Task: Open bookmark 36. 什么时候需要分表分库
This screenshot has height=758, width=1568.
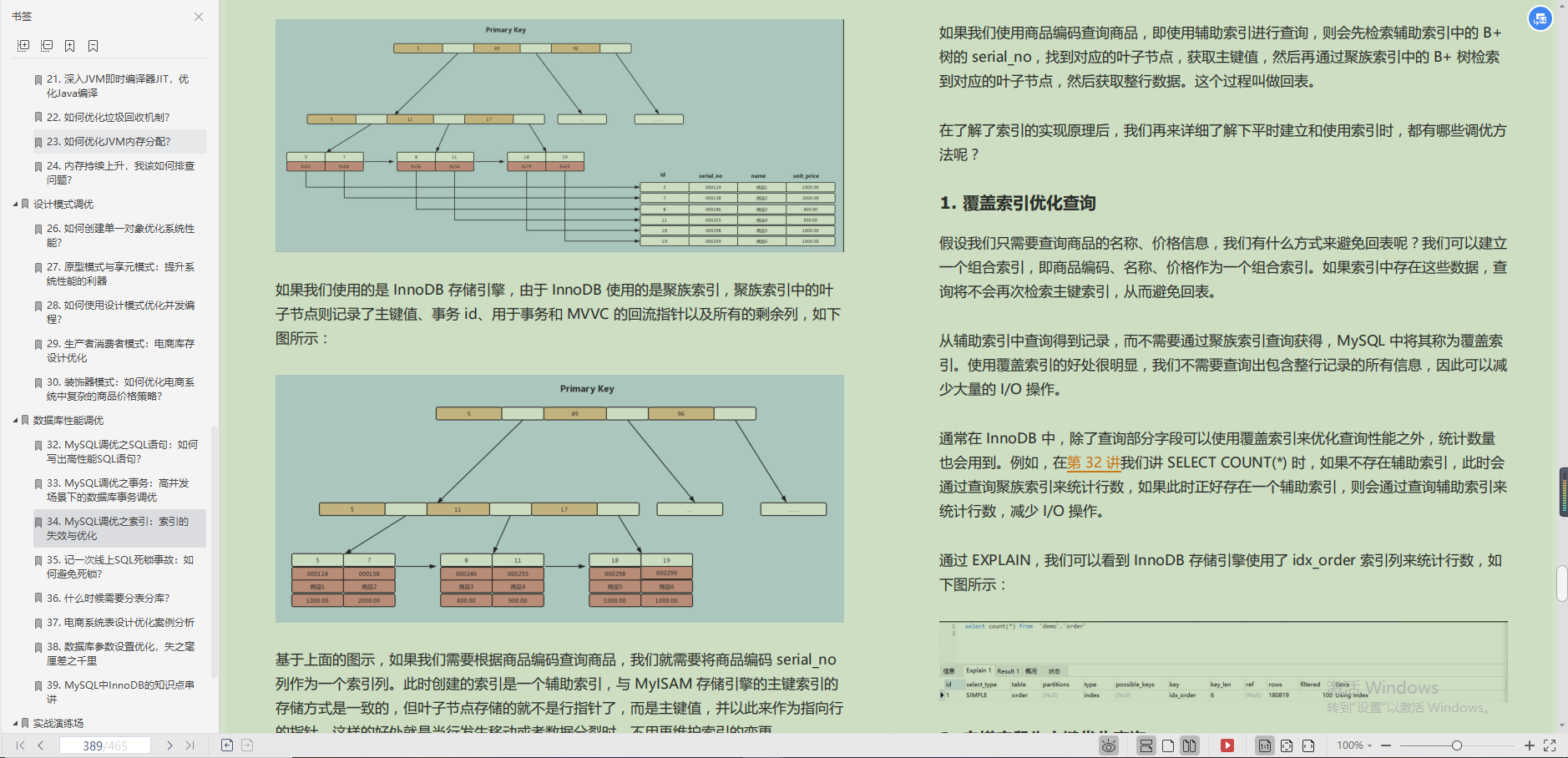Action: pyautogui.click(x=119, y=599)
